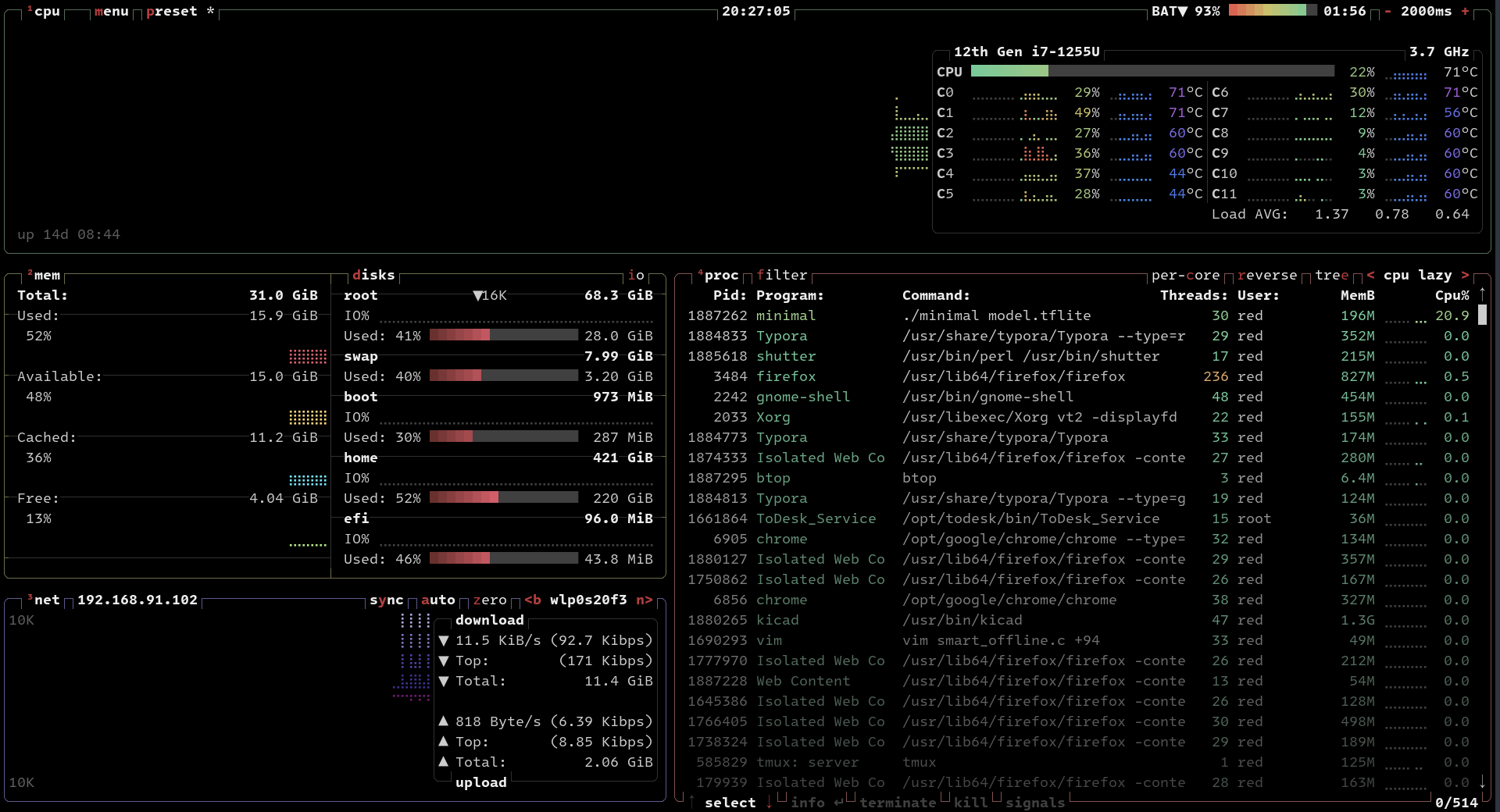1500x812 pixels.
Task: Click the root disk usage bar
Action: (504, 335)
